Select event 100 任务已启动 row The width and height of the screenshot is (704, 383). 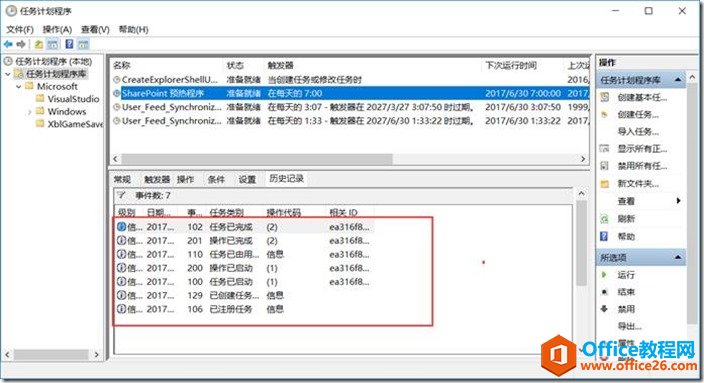point(245,282)
